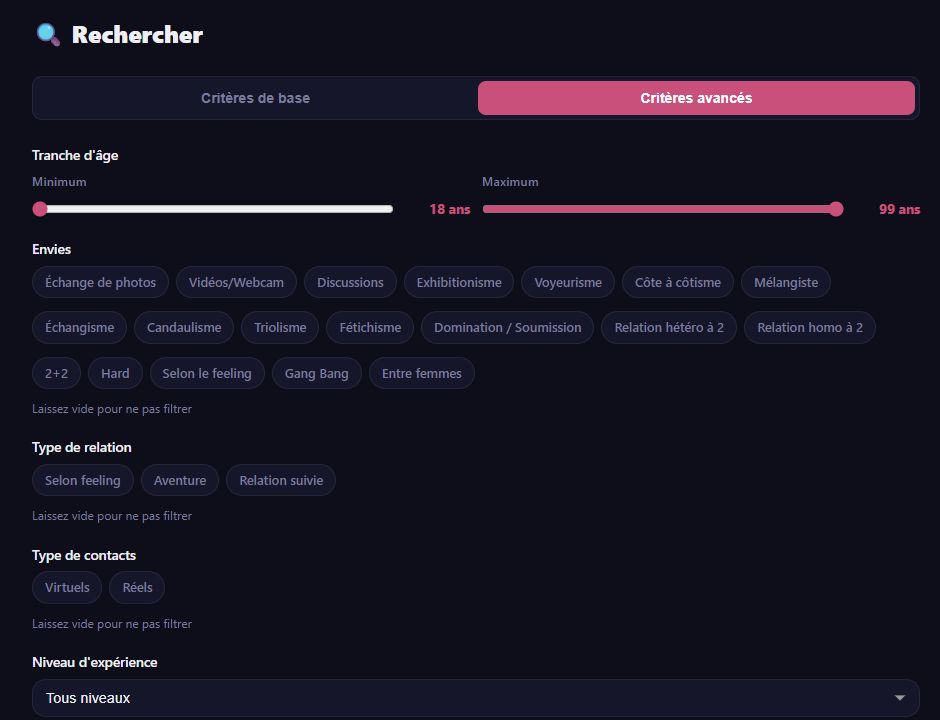Select the 2+2 filter chip
The width and height of the screenshot is (940, 720).
click(x=56, y=373)
